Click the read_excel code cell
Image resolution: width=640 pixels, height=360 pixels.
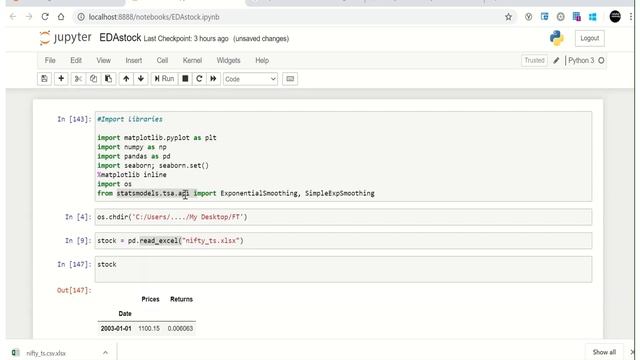click(343, 240)
